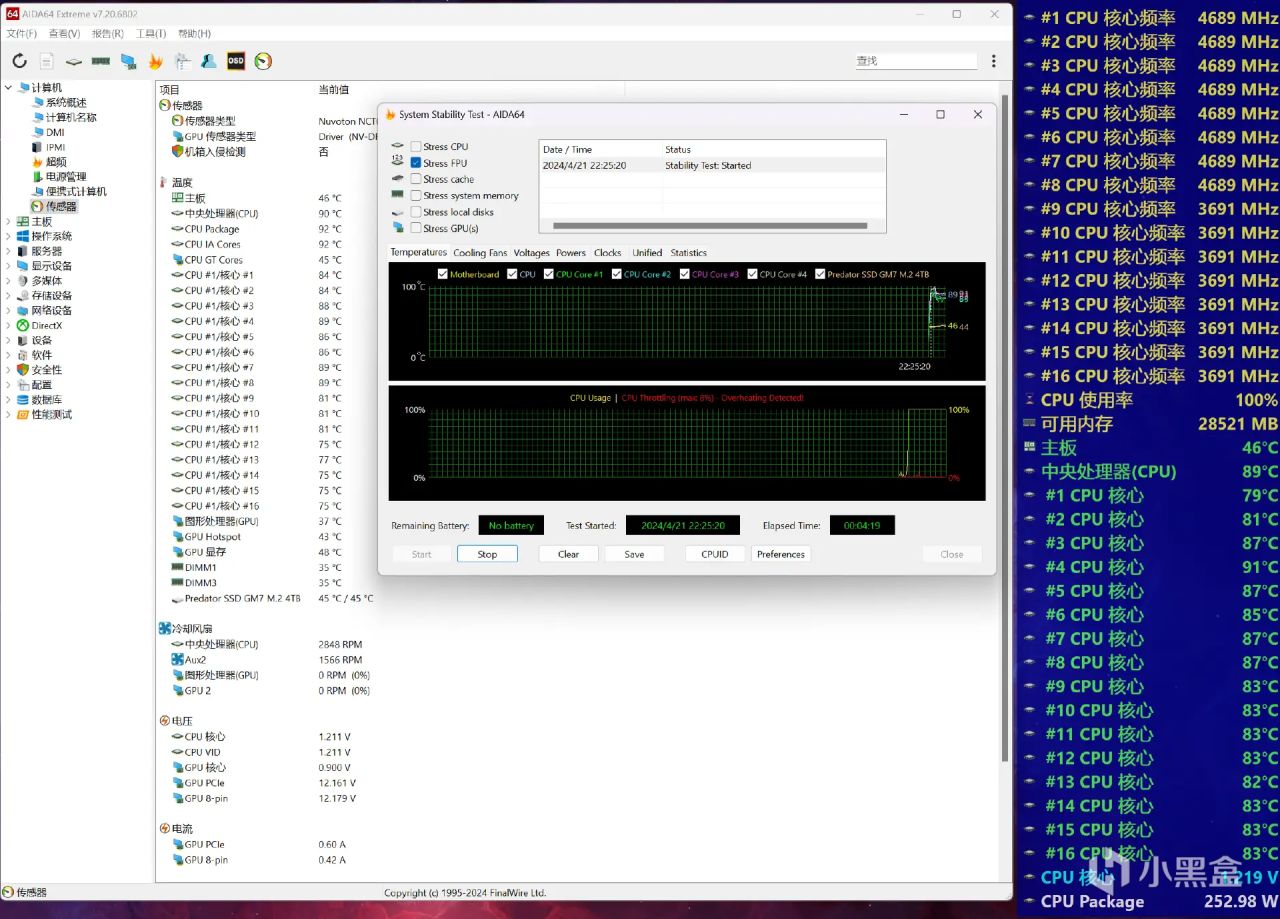The width and height of the screenshot is (1280, 919).
Task: Open the flame stability test toolbar icon
Action: coord(155,61)
